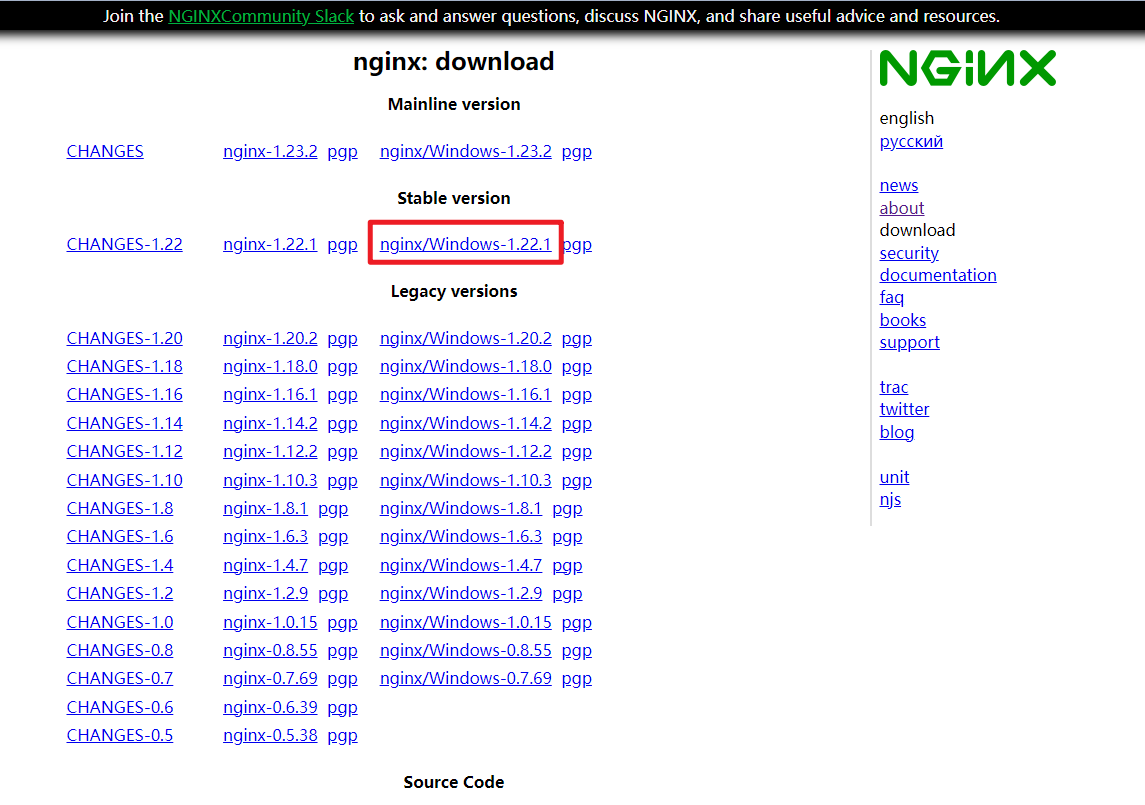Visit the faq page
This screenshot has width=1145, height=805.
pos(891,297)
